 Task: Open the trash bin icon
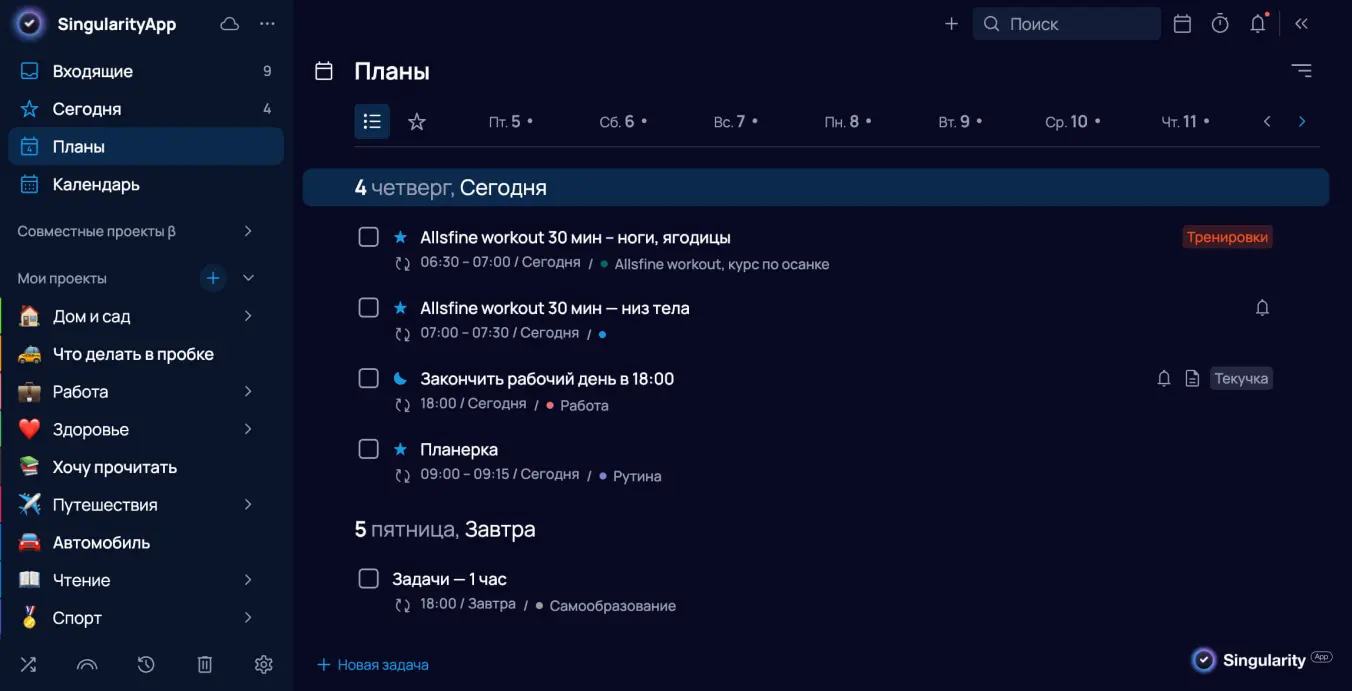(x=205, y=664)
